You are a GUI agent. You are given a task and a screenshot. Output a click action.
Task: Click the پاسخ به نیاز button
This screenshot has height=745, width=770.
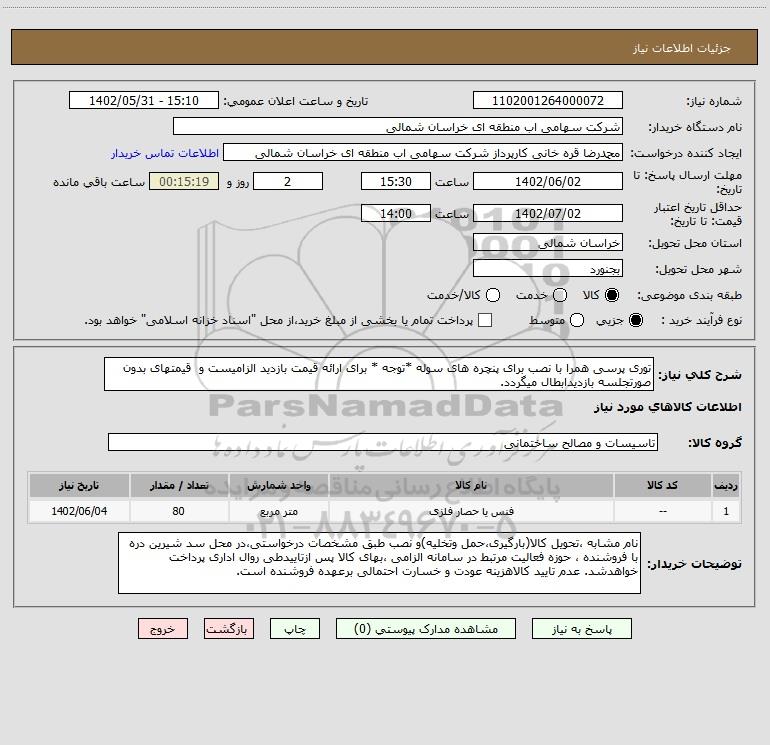coord(582,629)
